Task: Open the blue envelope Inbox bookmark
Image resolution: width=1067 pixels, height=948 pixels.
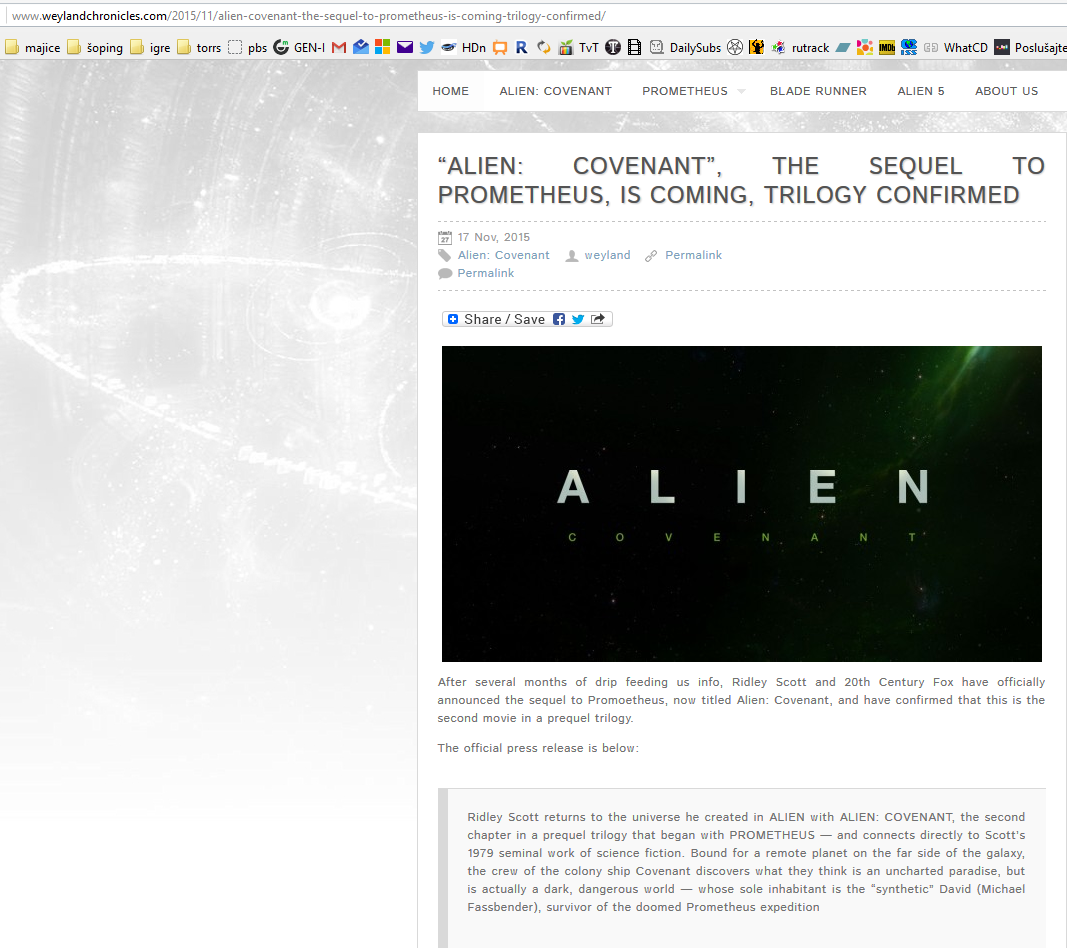Action: pos(361,48)
